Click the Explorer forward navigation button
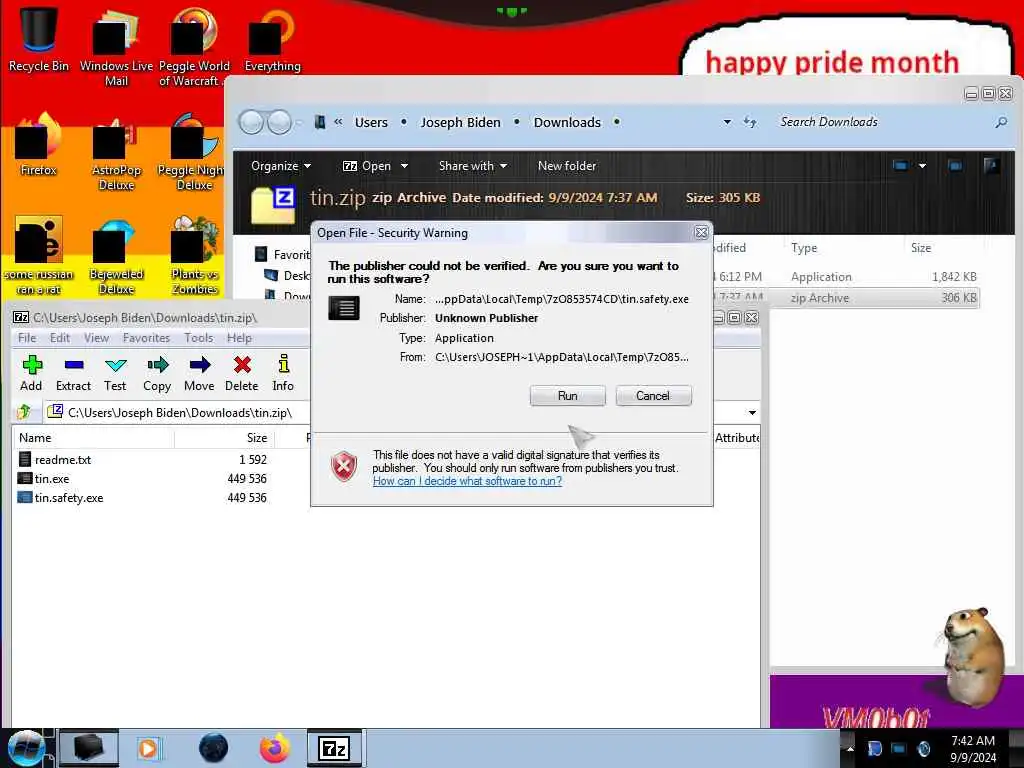1024x768 pixels. 280,122
